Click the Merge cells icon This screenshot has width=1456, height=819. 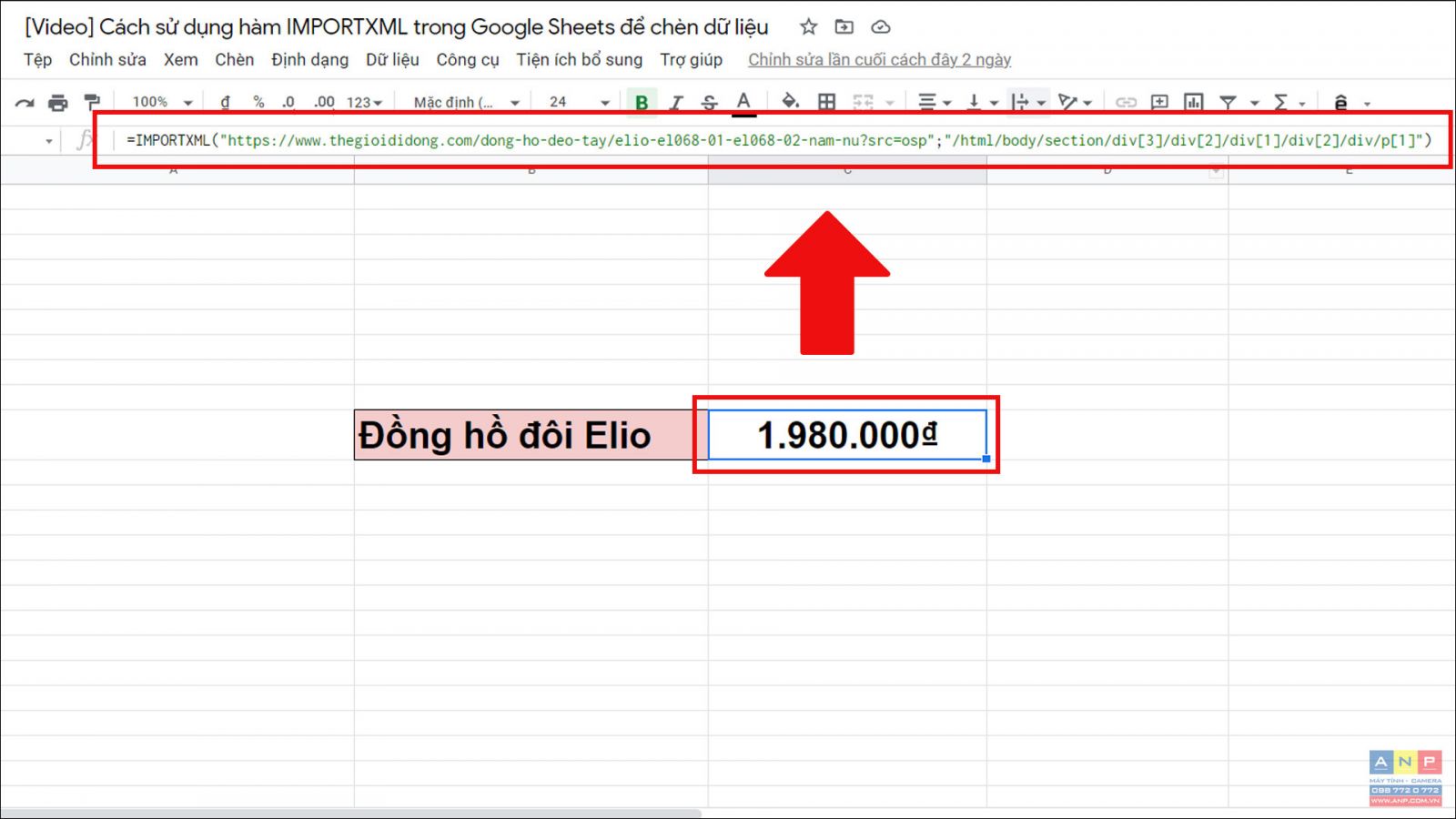pyautogui.click(x=863, y=102)
